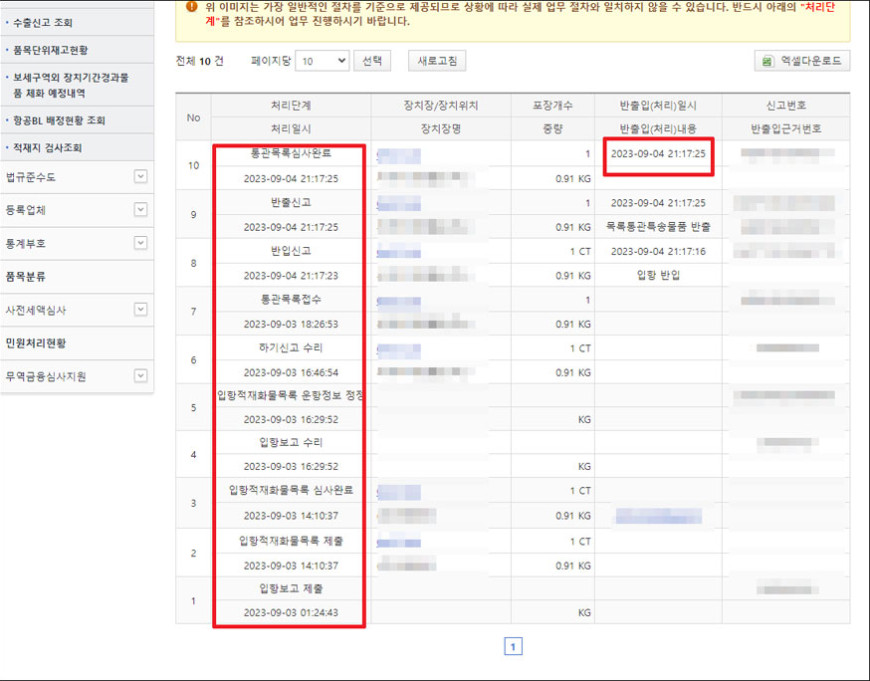The width and height of the screenshot is (870, 681).
Task: Click the 통관목록심사완료 row cell
Action: click(290, 154)
